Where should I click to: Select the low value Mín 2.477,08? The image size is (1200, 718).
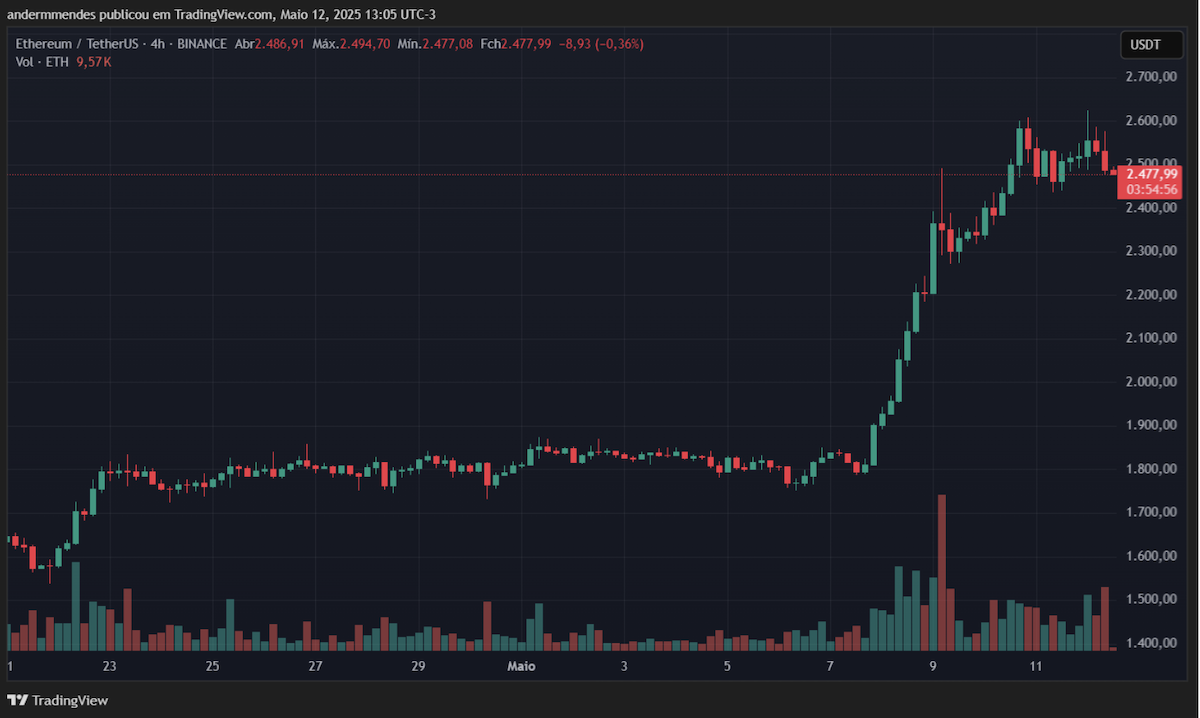(435, 44)
